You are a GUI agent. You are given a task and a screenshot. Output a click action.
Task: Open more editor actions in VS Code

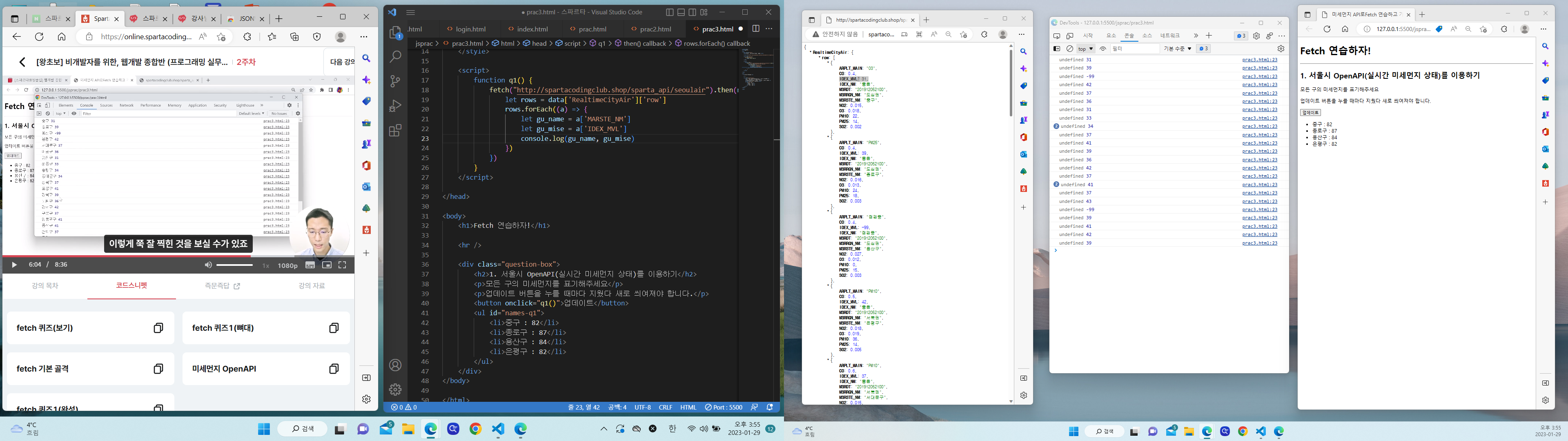tap(769, 29)
